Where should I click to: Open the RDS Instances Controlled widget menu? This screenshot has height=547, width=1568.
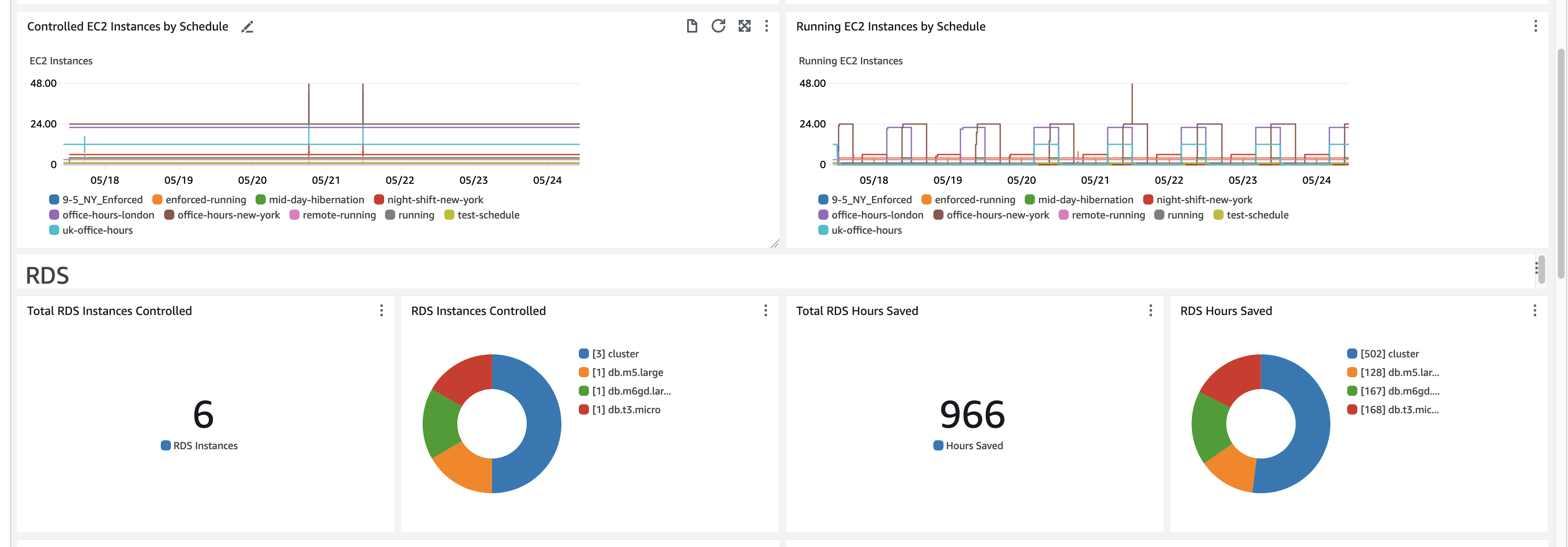[765, 311]
